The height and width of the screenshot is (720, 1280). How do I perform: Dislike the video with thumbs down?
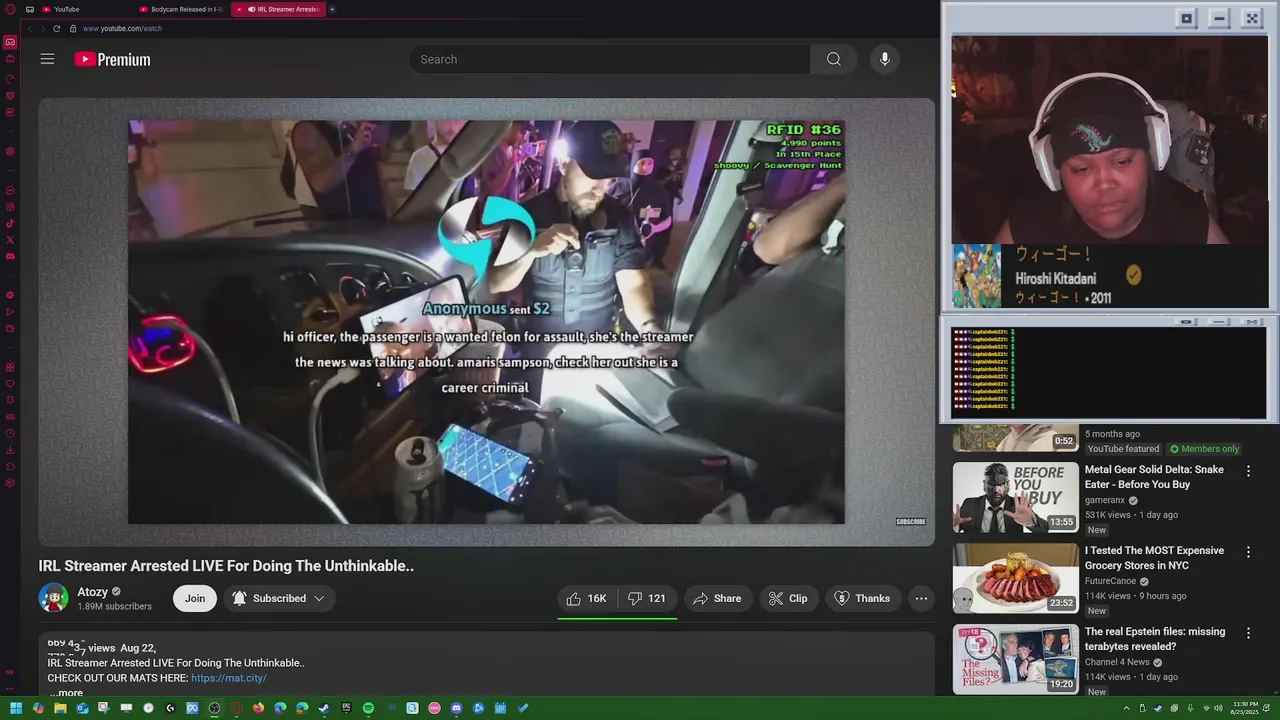[646, 598]
